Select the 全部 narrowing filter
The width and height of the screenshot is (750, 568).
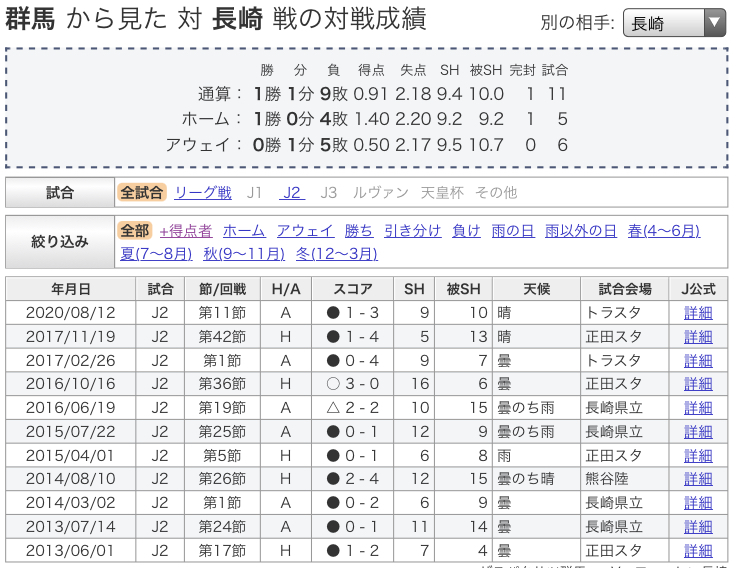[135, 230]
